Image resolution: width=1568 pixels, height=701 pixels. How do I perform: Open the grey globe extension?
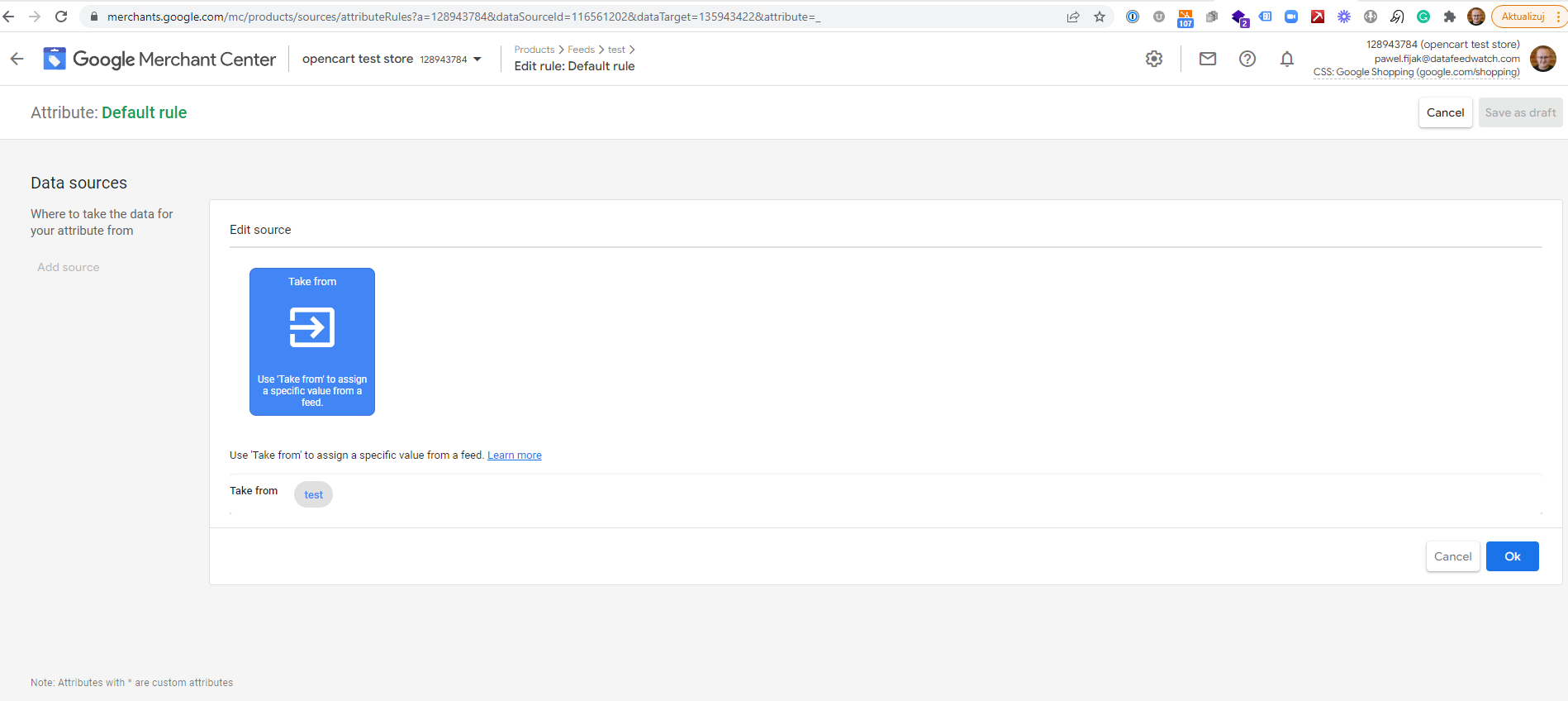pyautogui.click(x=1371, y=17)
